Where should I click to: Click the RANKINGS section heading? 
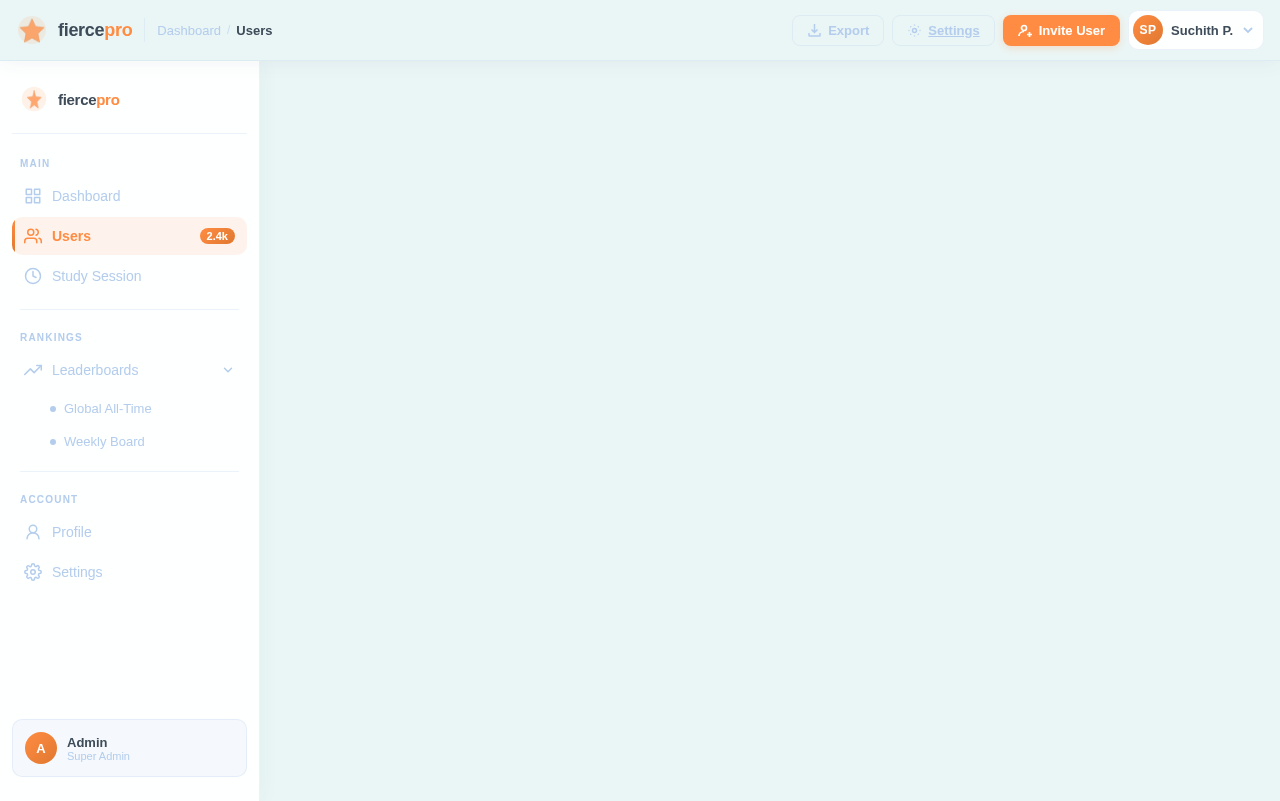(x=51, y=337)
